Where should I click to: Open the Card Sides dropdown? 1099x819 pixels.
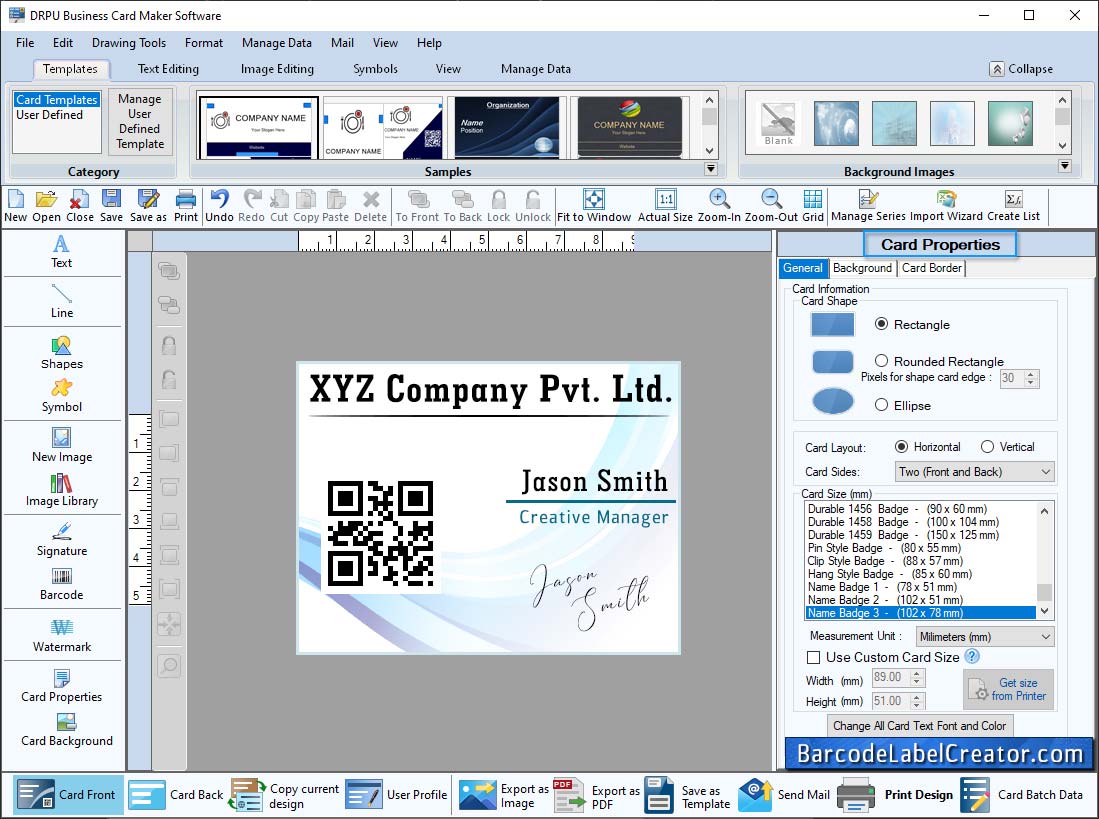(x=974, y=472)
